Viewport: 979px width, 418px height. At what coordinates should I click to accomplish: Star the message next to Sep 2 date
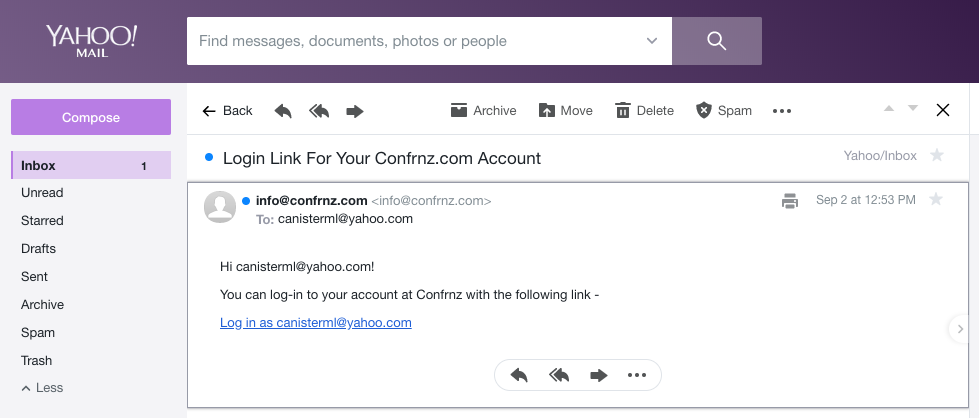(x=935, y=199)
